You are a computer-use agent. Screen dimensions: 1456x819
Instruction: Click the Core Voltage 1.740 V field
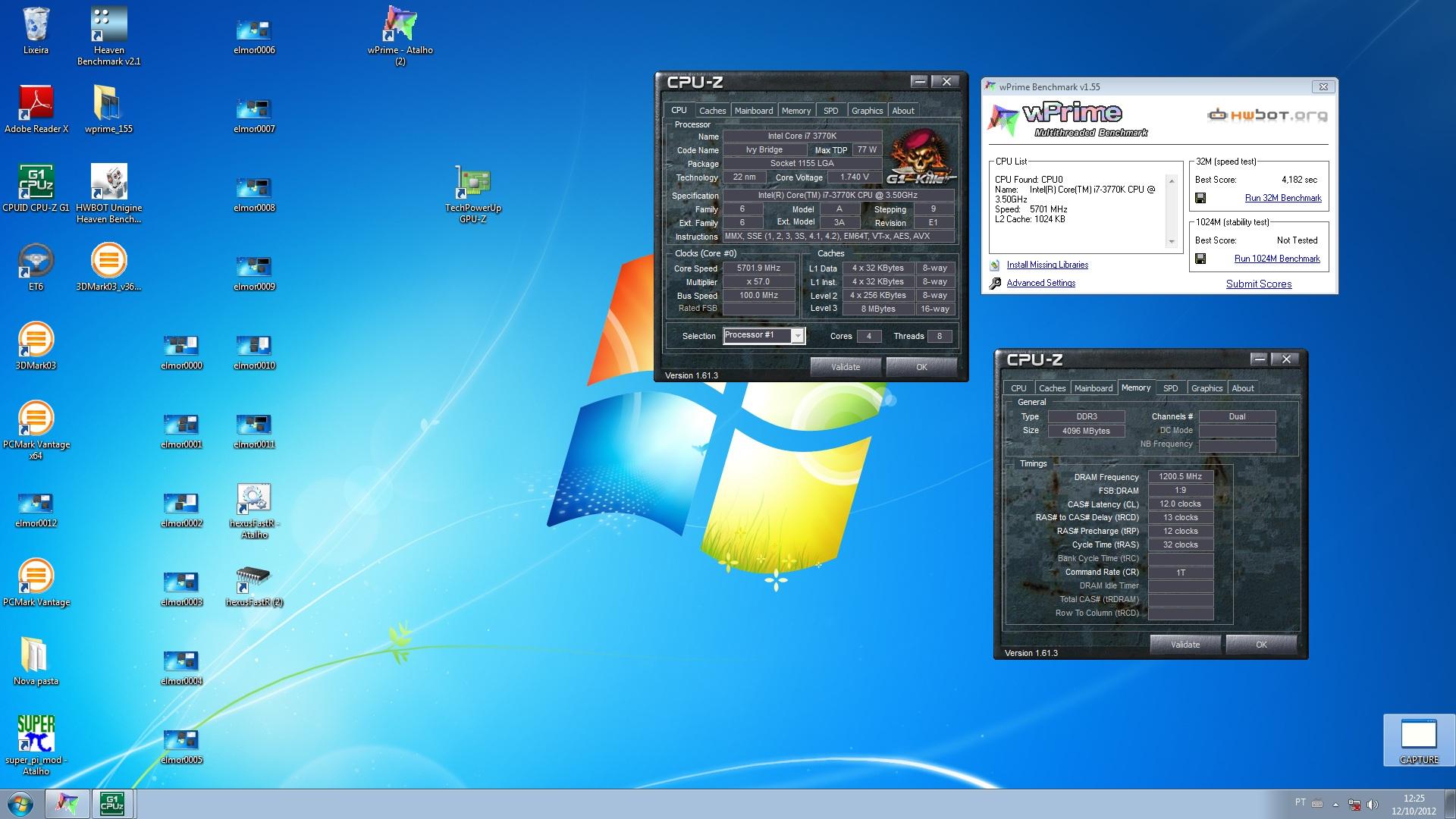click(855, 177)
